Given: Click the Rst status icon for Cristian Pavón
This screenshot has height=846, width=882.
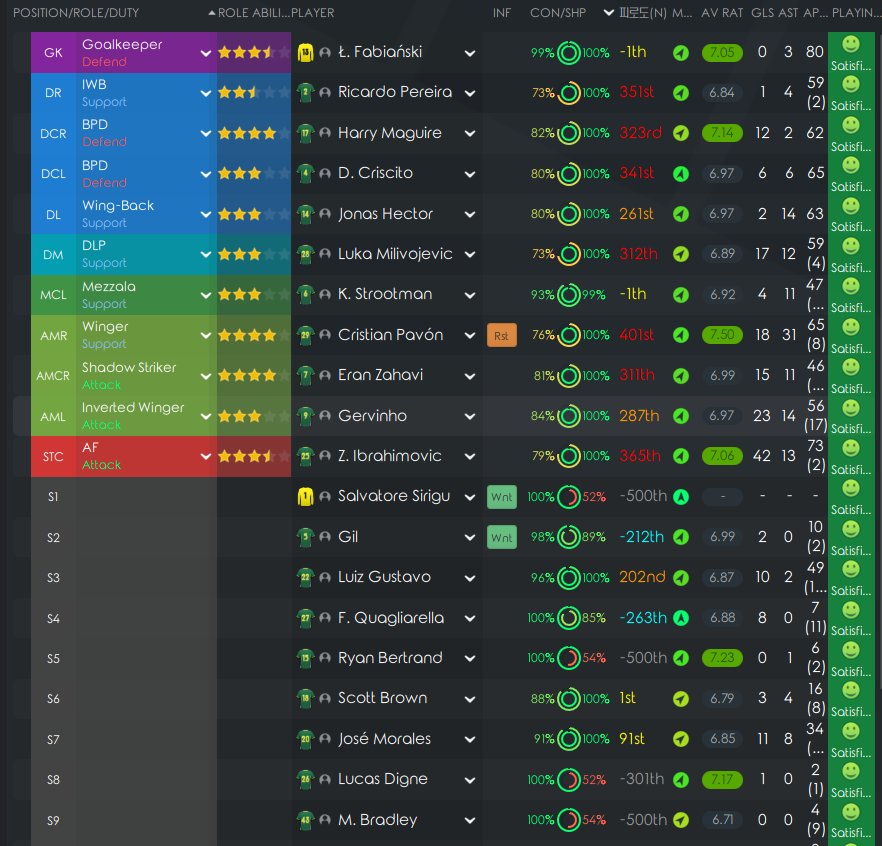Looking at the screenshot, I should pos(501,335).
